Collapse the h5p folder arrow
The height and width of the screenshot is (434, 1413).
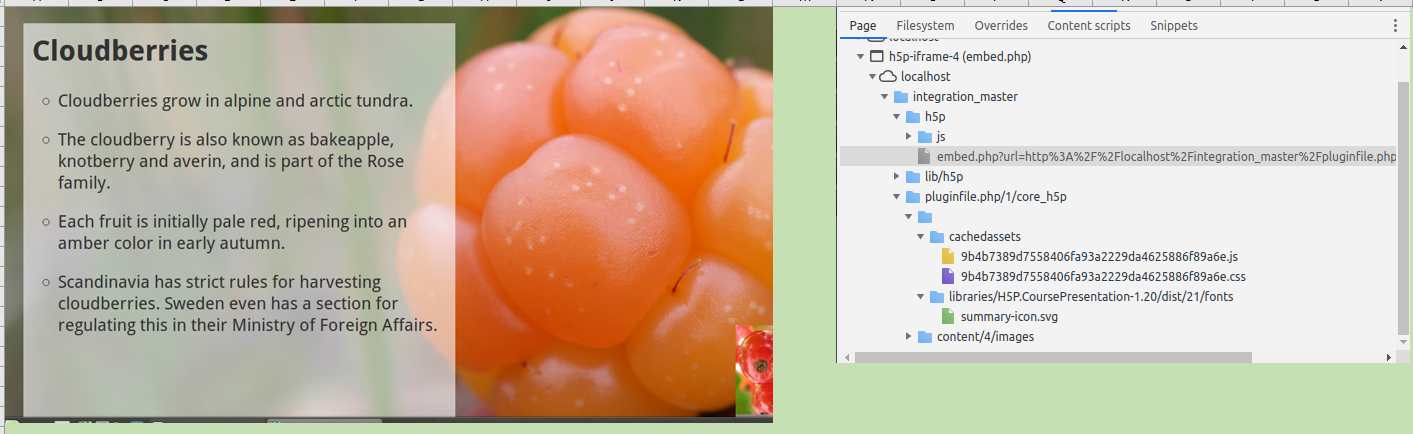click(x=897, y=117)
